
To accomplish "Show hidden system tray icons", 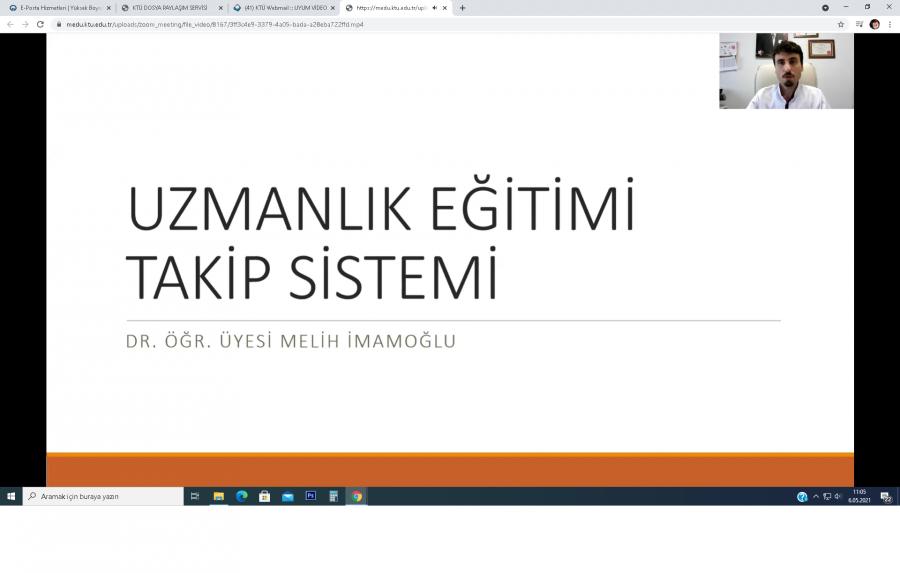I will tap(816, 496).
